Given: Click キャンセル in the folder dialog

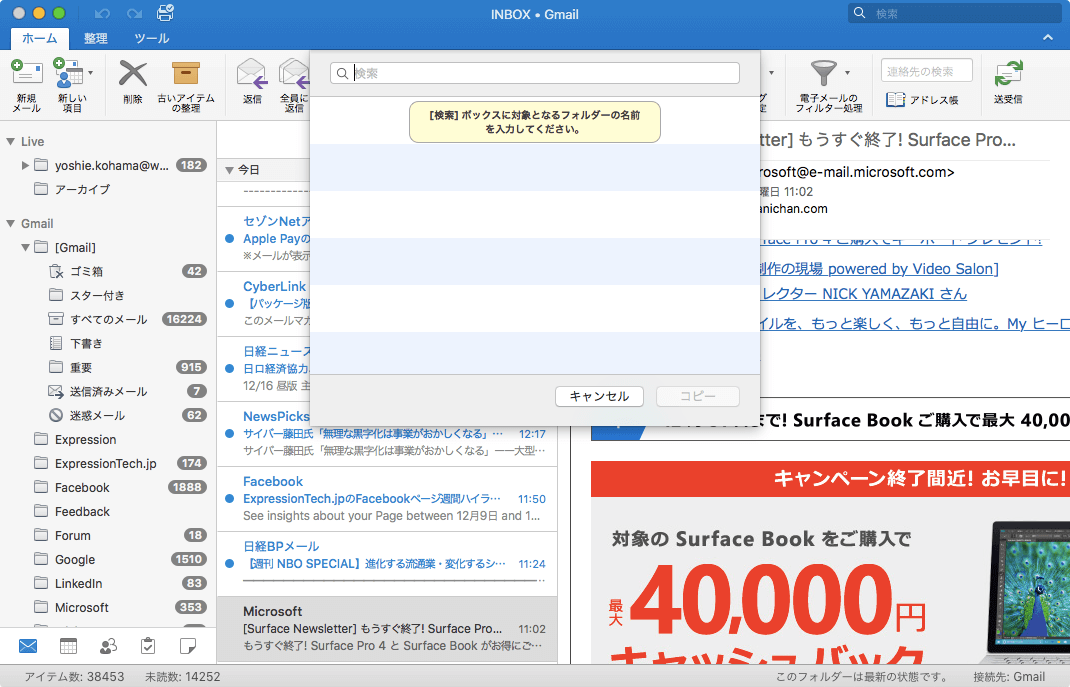Looking at the screenshot, I should coord(599,396).
